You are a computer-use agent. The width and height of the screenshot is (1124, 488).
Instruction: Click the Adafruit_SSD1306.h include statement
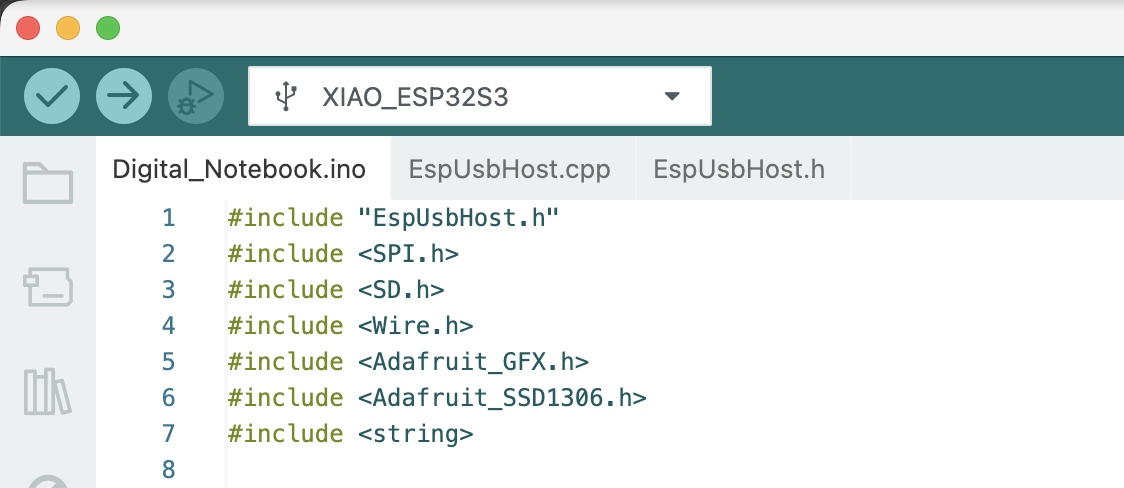coord(437,398)
